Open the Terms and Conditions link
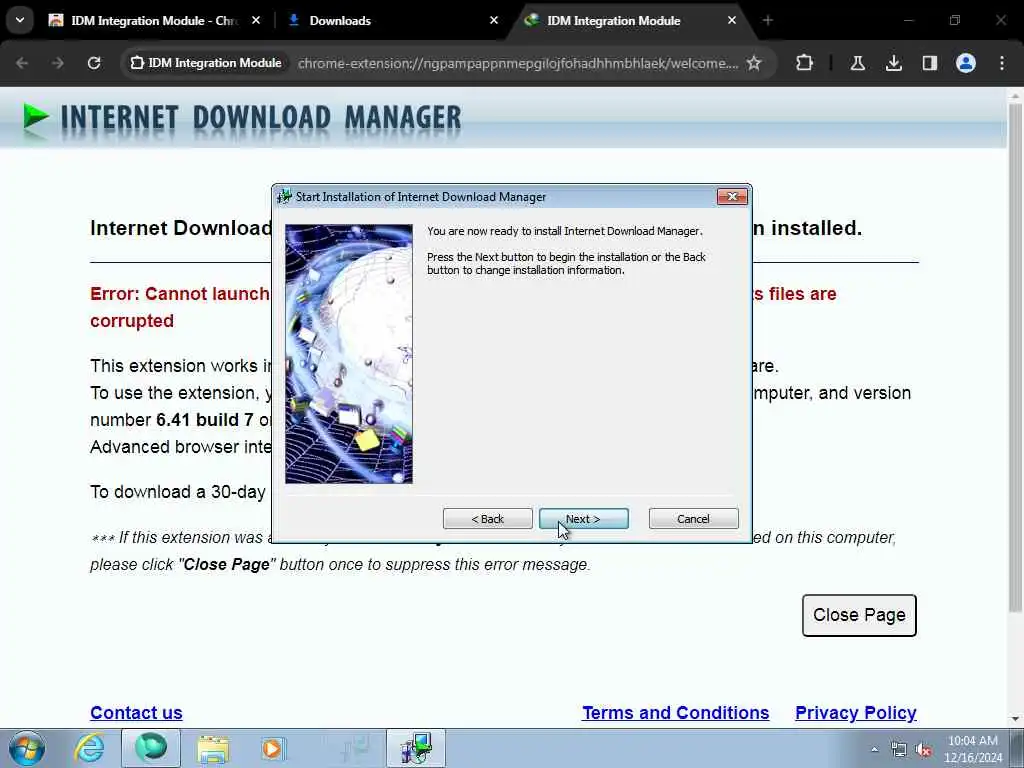The image size is (1024, 768). [x=675, y=712]
